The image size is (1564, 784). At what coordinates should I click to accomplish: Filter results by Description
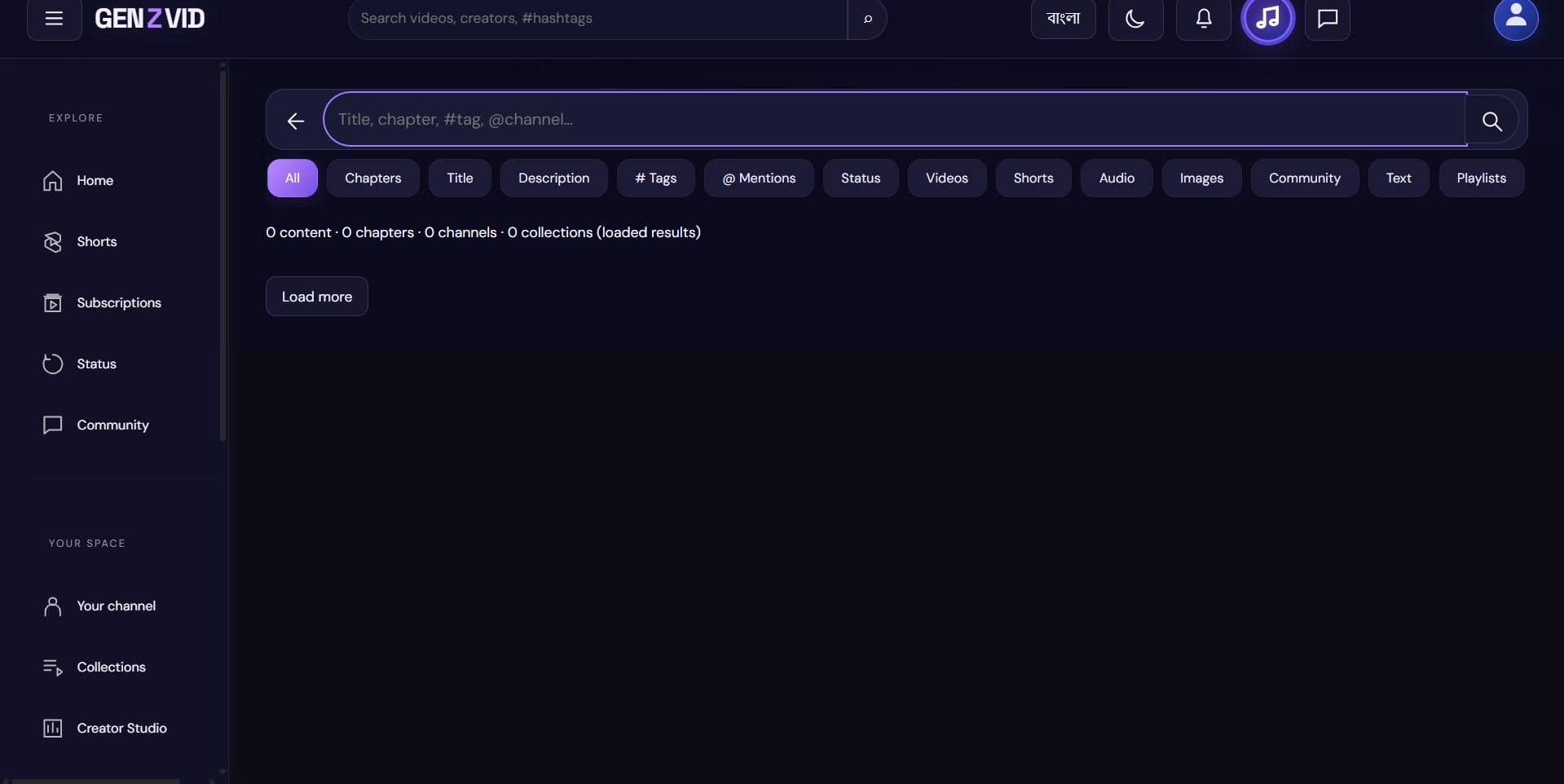(554, 178)
